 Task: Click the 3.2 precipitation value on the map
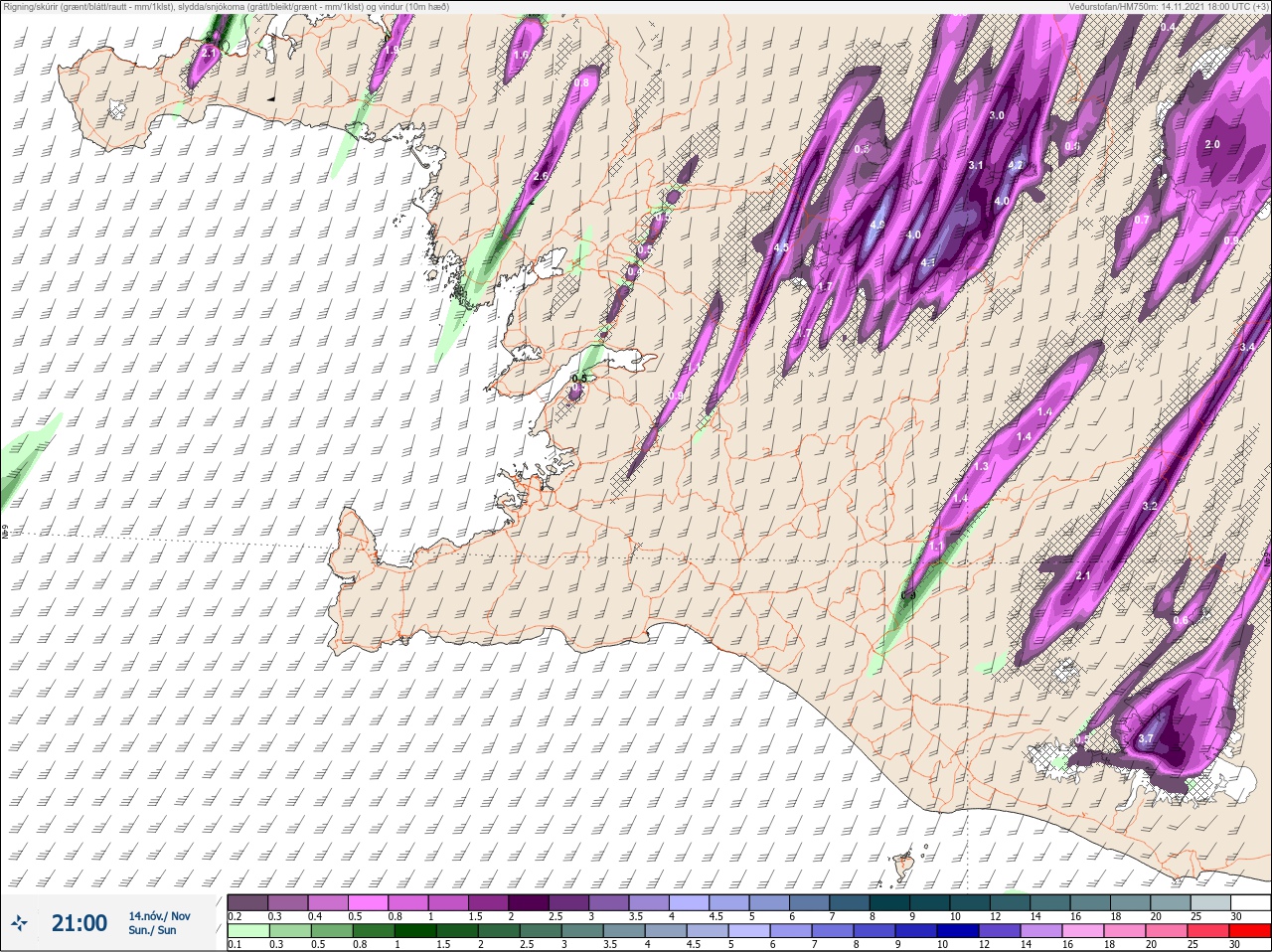pos(1150,506)
